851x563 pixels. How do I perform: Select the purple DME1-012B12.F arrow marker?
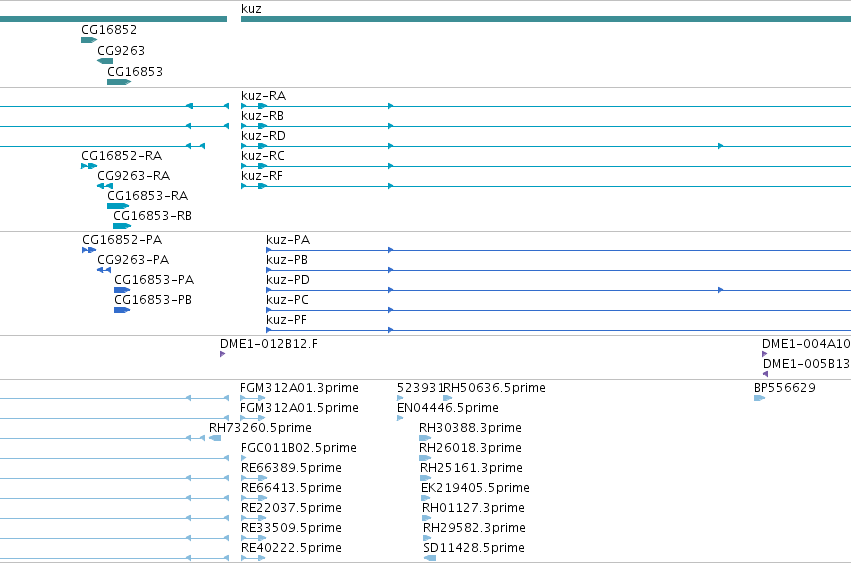pos(223,354)
